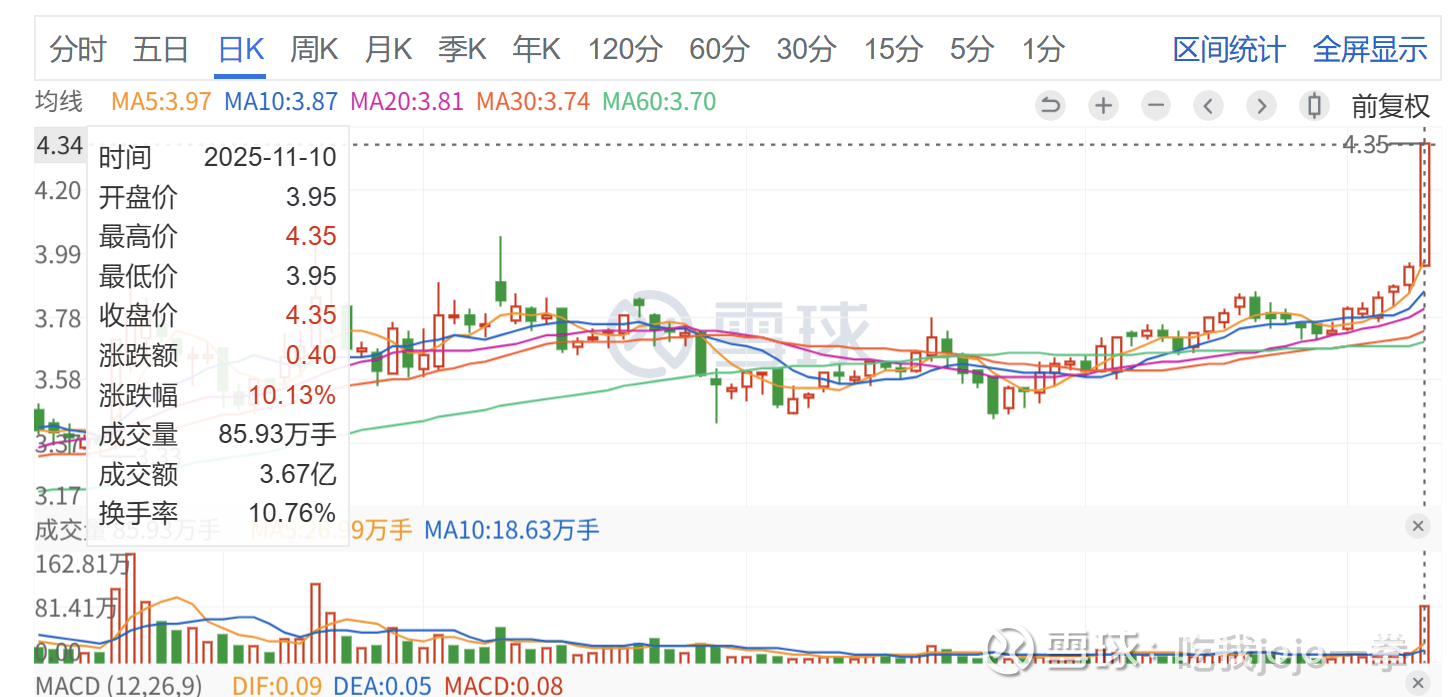Switch to the 月K monthly tab
The width and height of the screenshot is (1451, 697).
pos(389,49)
